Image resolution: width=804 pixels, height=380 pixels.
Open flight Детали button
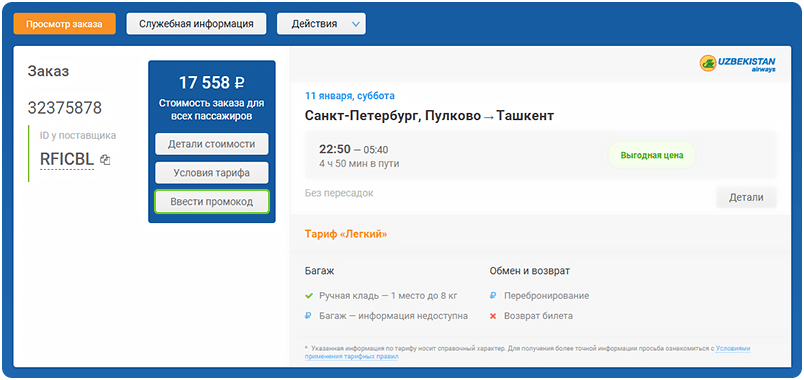tap(746, 197)
